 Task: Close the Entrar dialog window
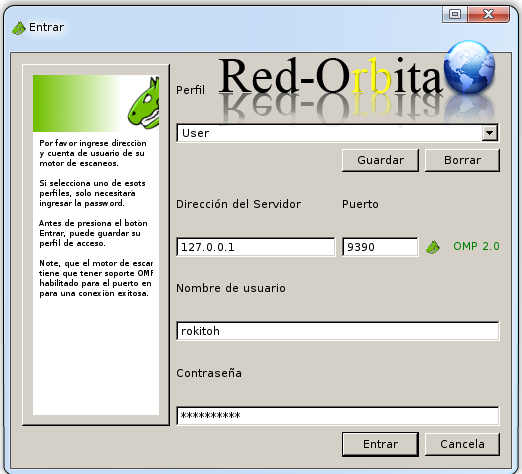(489, 14)
